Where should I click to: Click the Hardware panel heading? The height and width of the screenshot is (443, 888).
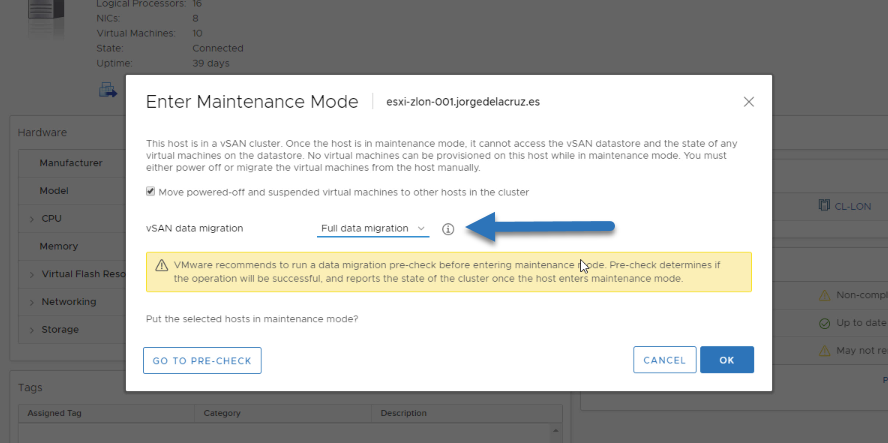click(x=42, y=133)
